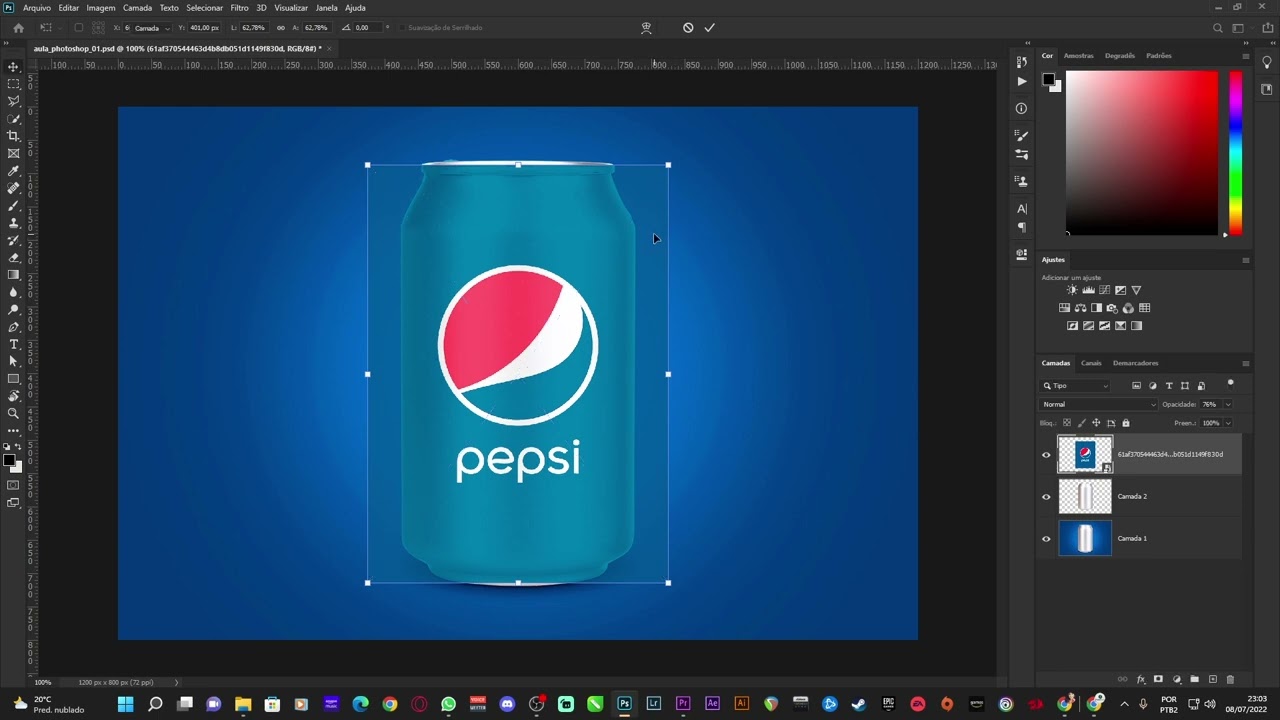Hide the Camada 2 layer
This screenshot has height=720, width=1280.
click(x=1046, y=497)
